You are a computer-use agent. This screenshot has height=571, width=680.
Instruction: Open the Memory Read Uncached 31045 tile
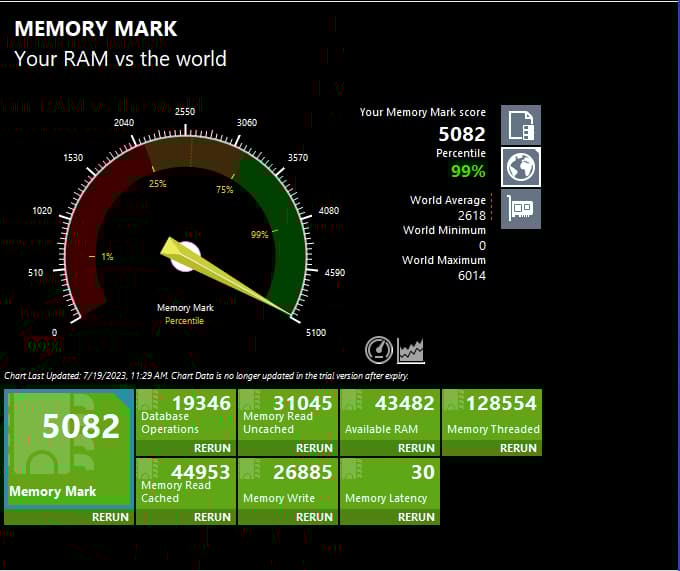pyautogui.click(x=288, y=415)
